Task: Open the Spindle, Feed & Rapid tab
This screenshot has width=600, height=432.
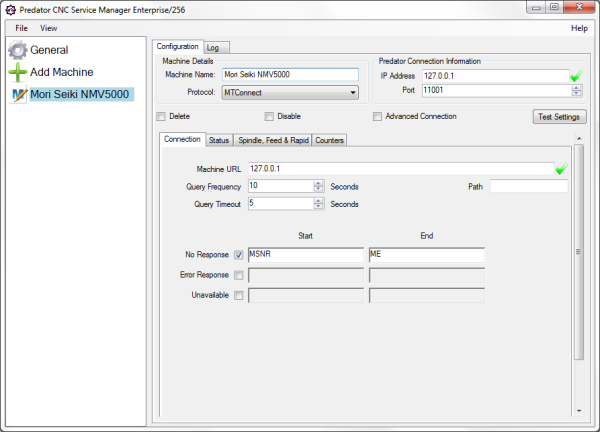Action: [x=273, y=140]
